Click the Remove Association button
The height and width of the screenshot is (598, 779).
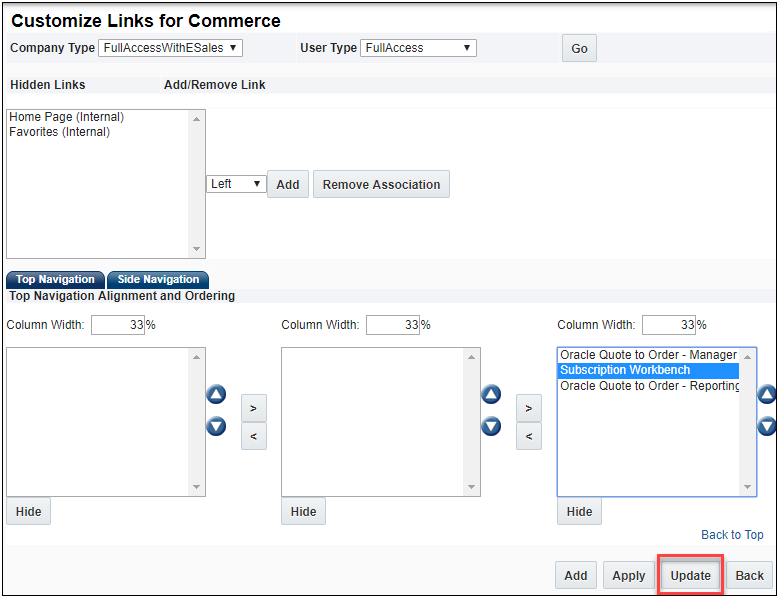[x=381, y=184]
